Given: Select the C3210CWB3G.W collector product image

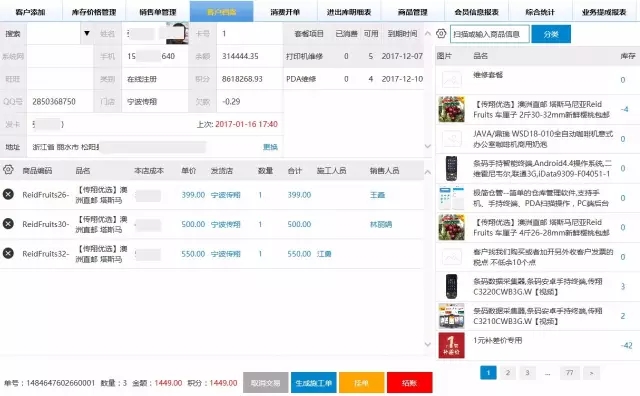Looking at the screenshot, I should [x=451, y=316].
